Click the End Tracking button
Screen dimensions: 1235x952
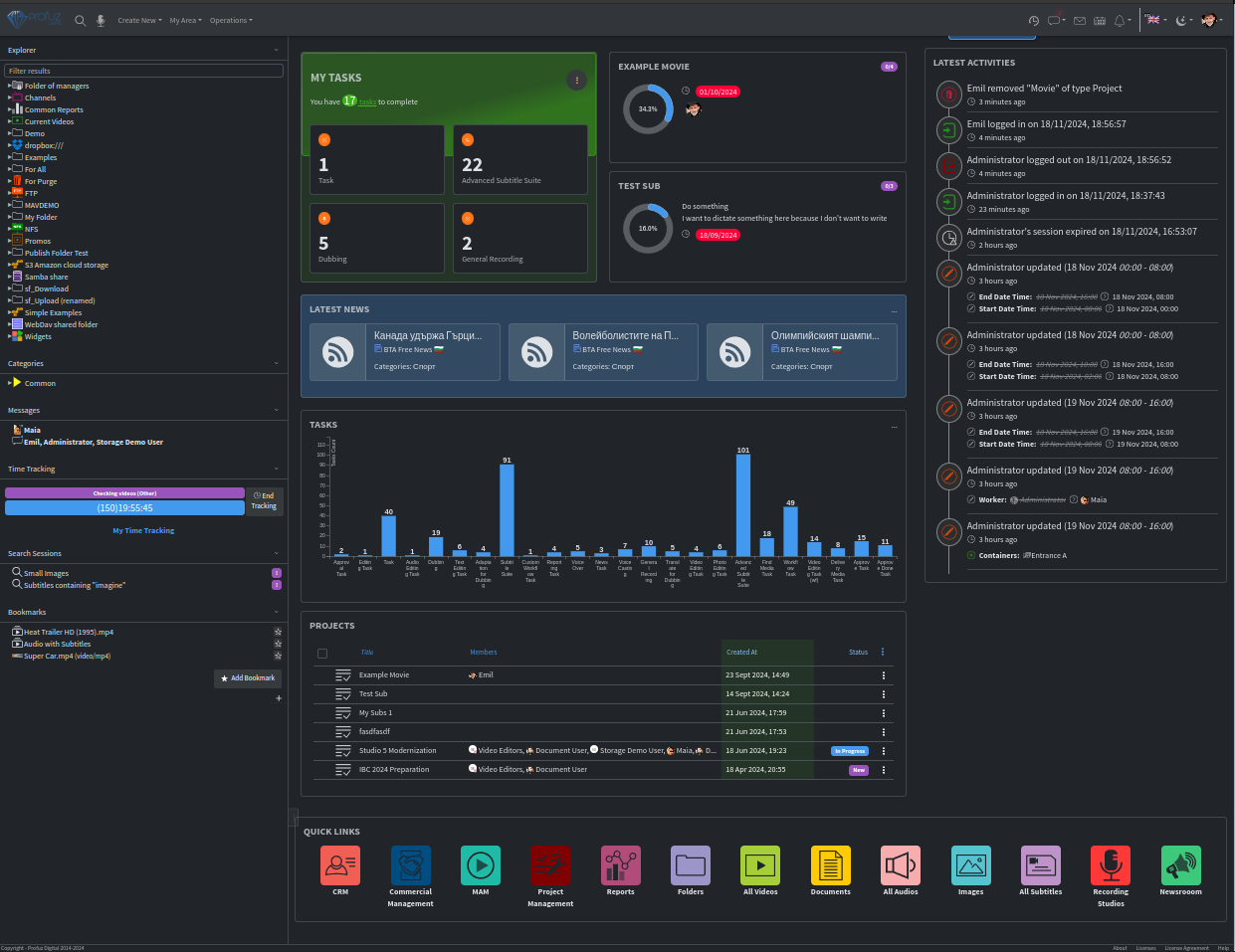coord(264,500)
